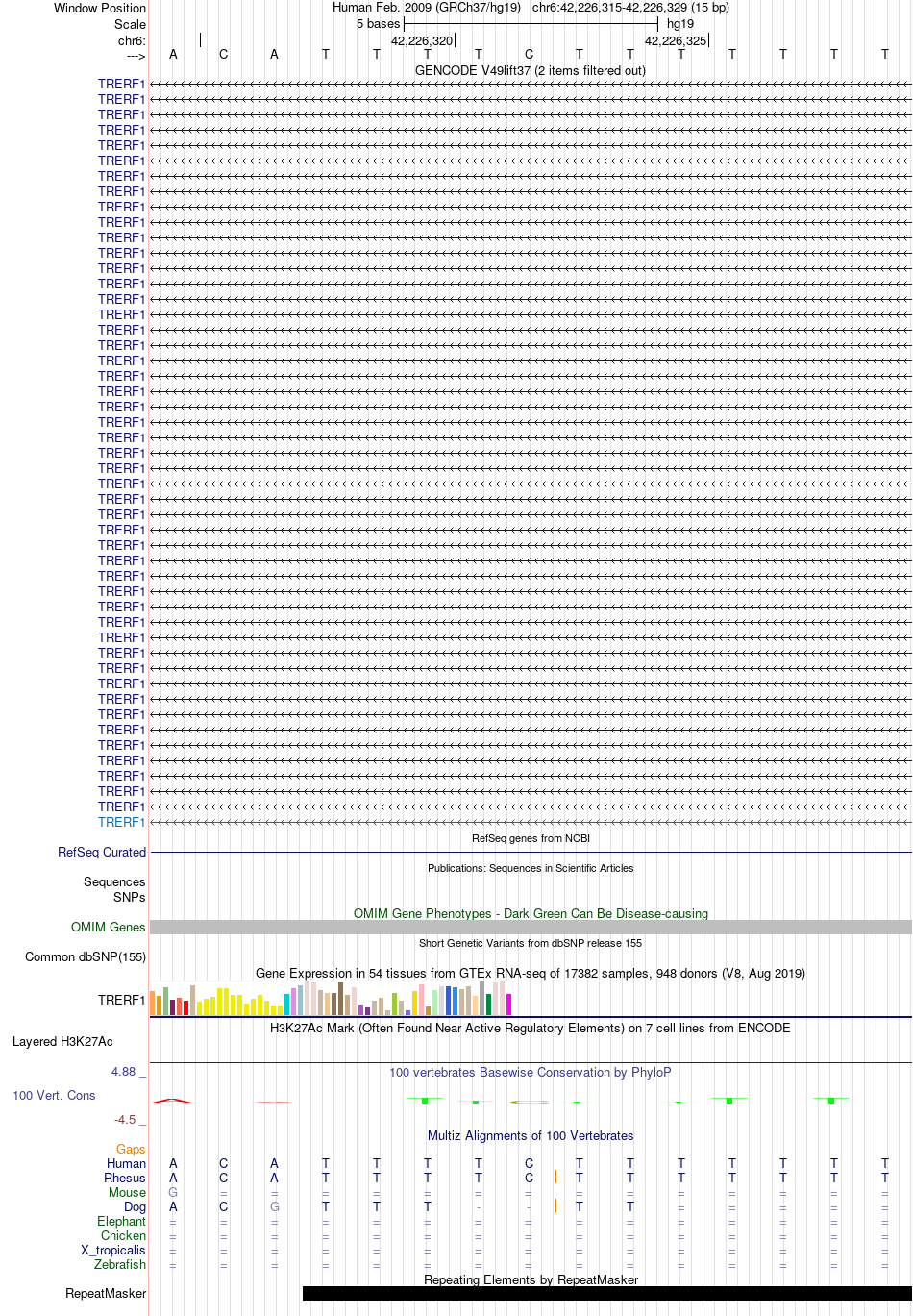The image size is (913, 1316).
Task: Click the '--->' base sequence direction label
Action: (136, 57)
